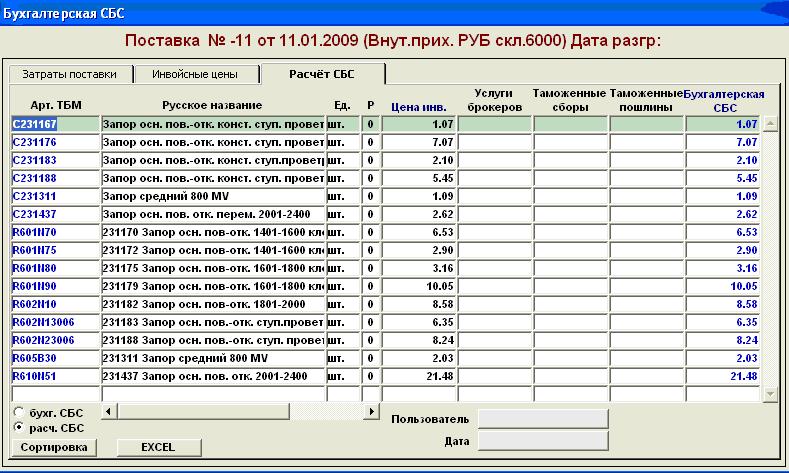Select article cell C231183

55,160
